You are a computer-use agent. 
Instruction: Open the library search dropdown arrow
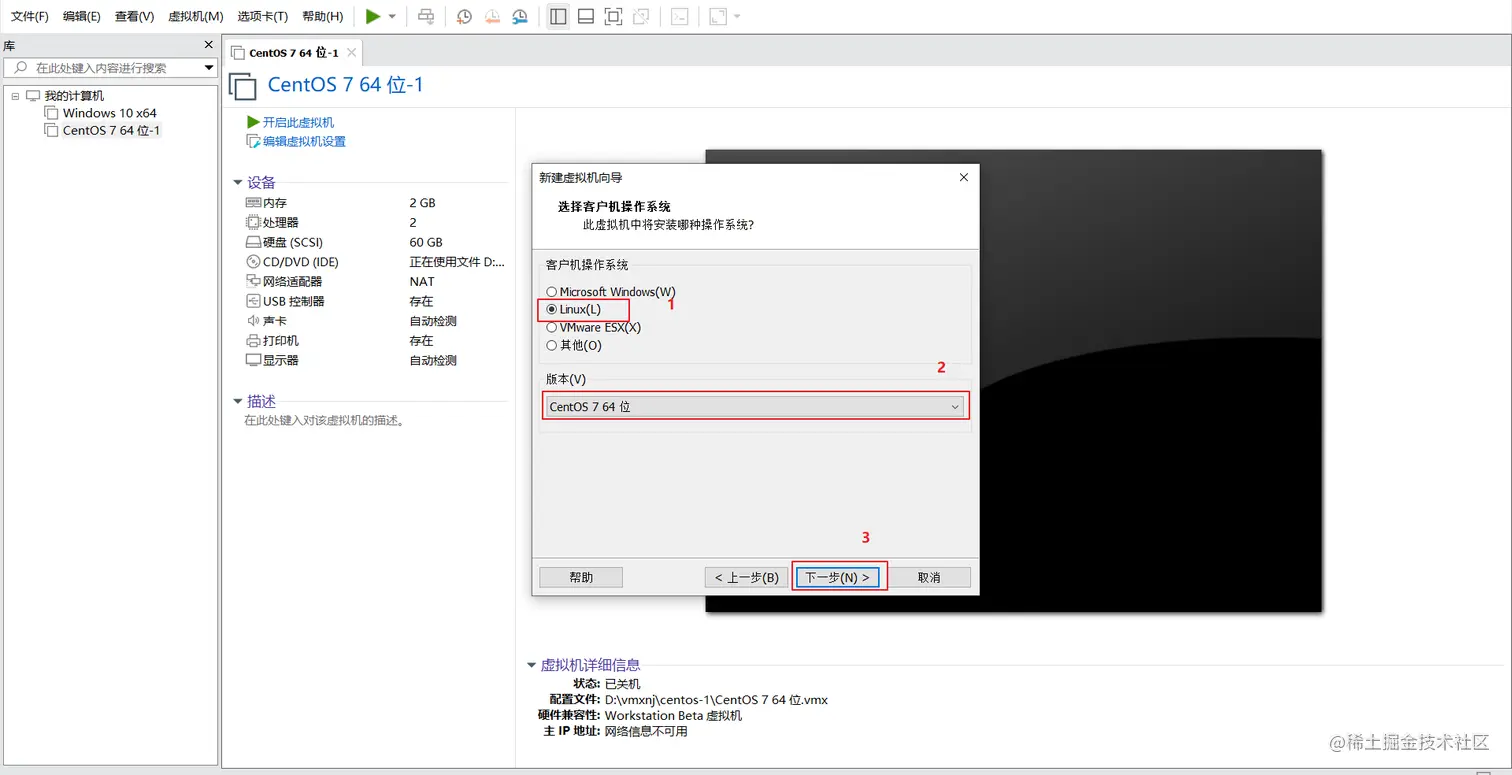point(209,68)
